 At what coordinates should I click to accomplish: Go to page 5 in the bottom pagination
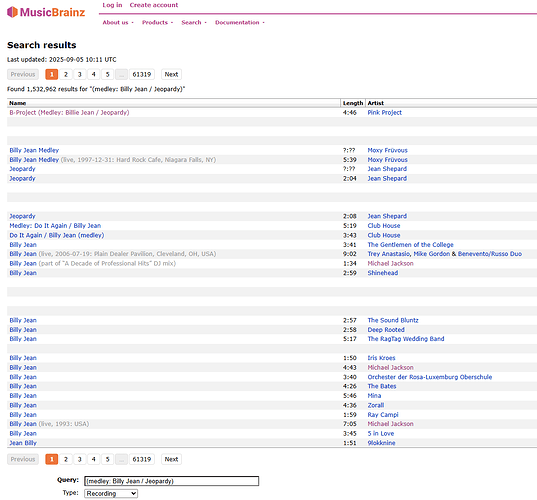(108, 459)
